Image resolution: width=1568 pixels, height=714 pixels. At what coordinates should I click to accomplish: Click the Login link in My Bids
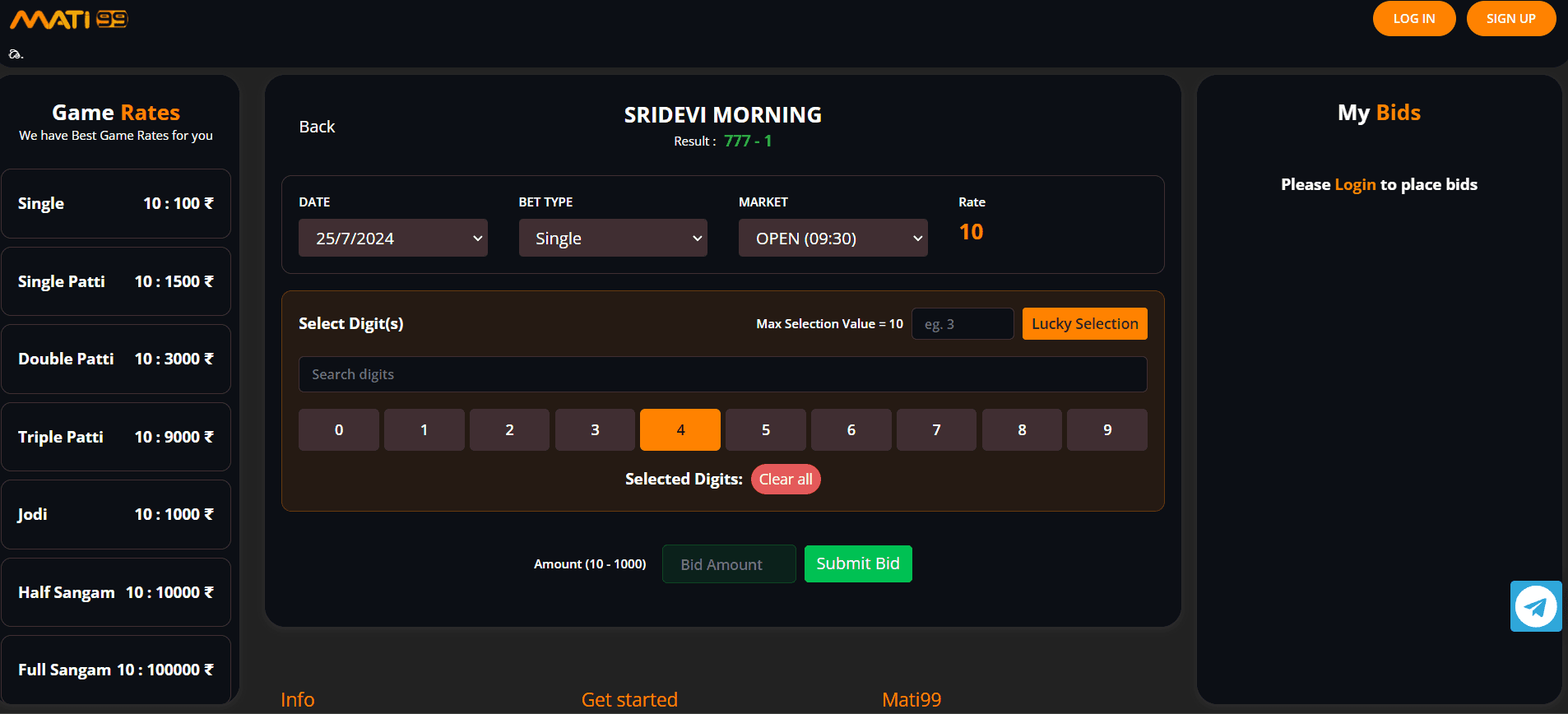1355,184
